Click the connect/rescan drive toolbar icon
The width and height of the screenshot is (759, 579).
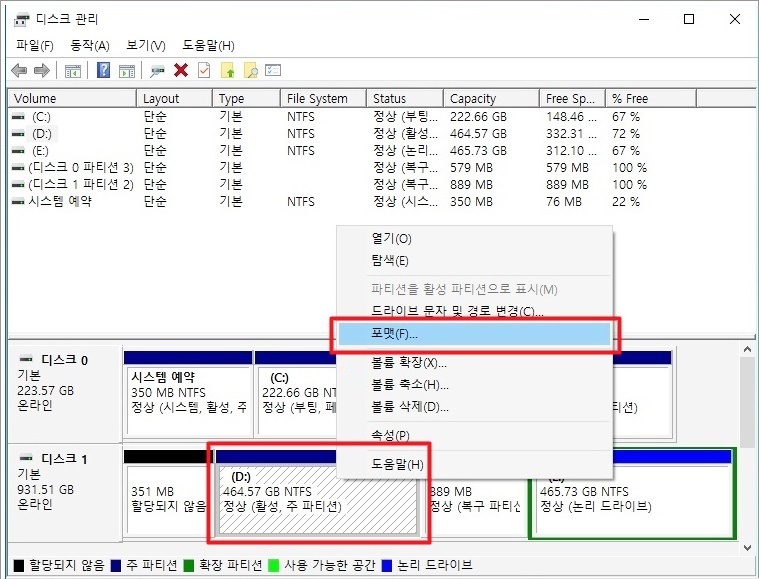click(157, 71)
